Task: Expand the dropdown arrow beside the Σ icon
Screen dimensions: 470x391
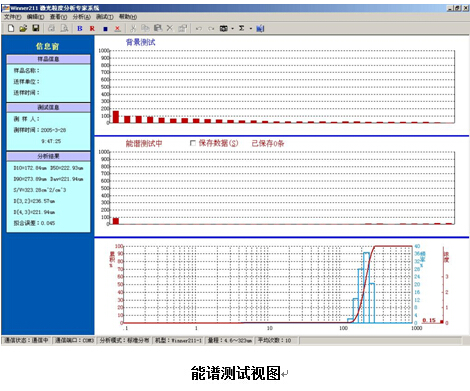Action: tap(251, 29)
